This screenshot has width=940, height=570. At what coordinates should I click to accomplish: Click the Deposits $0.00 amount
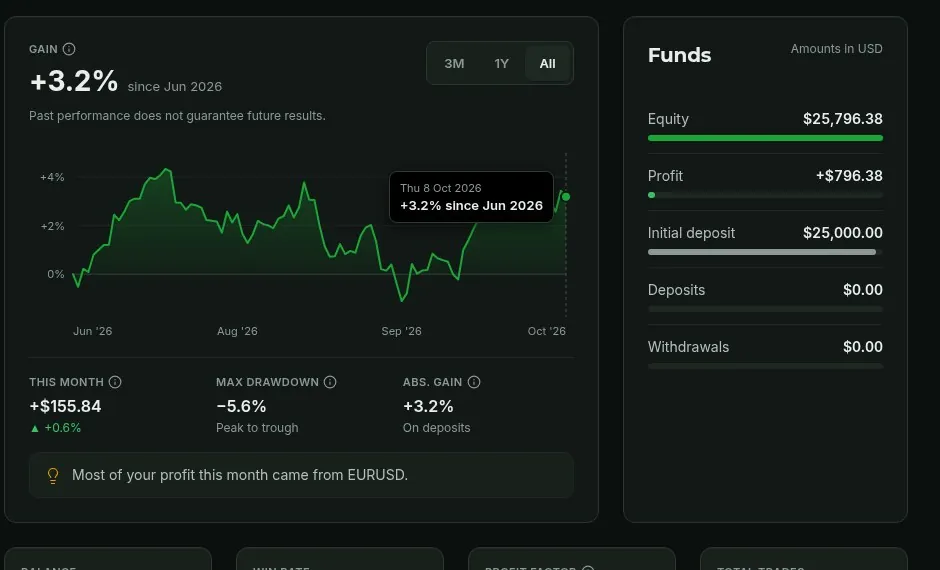coord(863,290)
